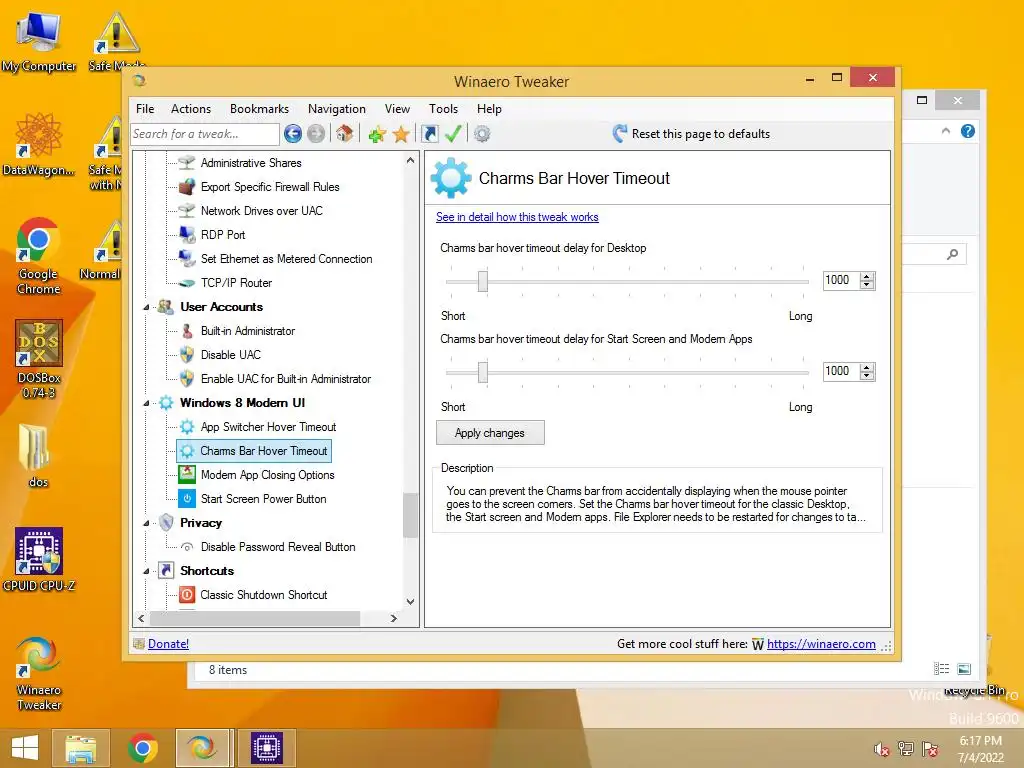1024x768 pixels.
Task: Open the Actions menu
Action: 191,109
